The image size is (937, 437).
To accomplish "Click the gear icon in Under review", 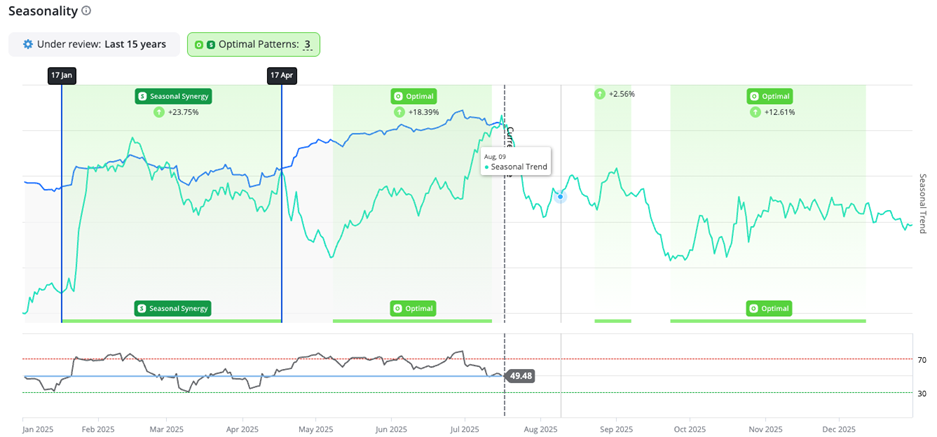I will pyautogui.click(x=28, y=44).
